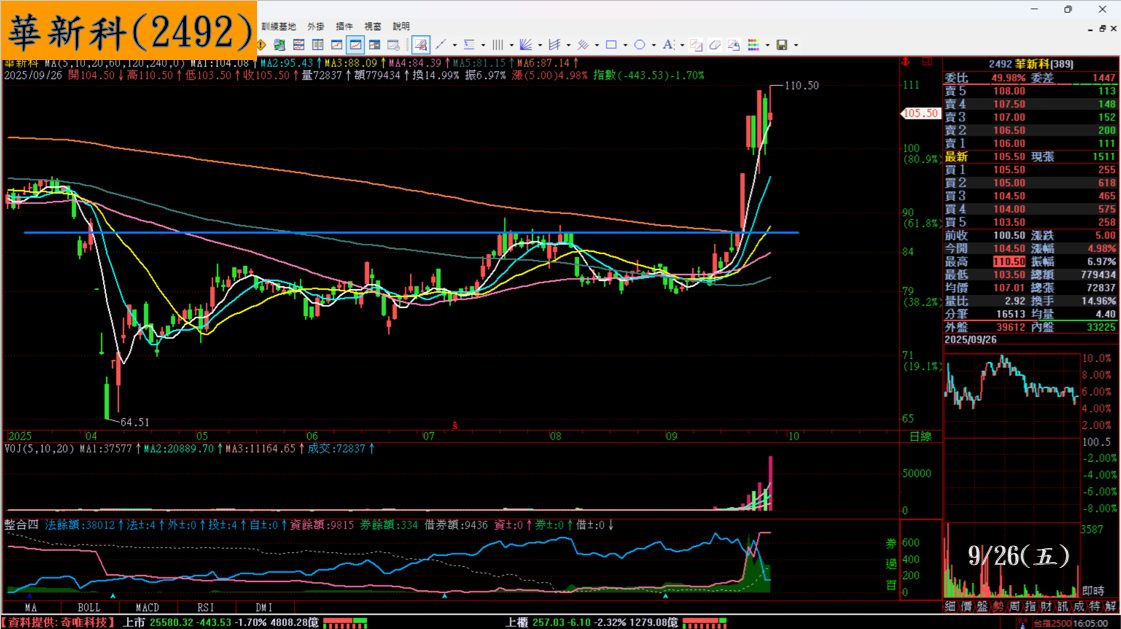Expand the line tool dropdown arrow
Viewport: 1121px width, 629px height.
455,45
